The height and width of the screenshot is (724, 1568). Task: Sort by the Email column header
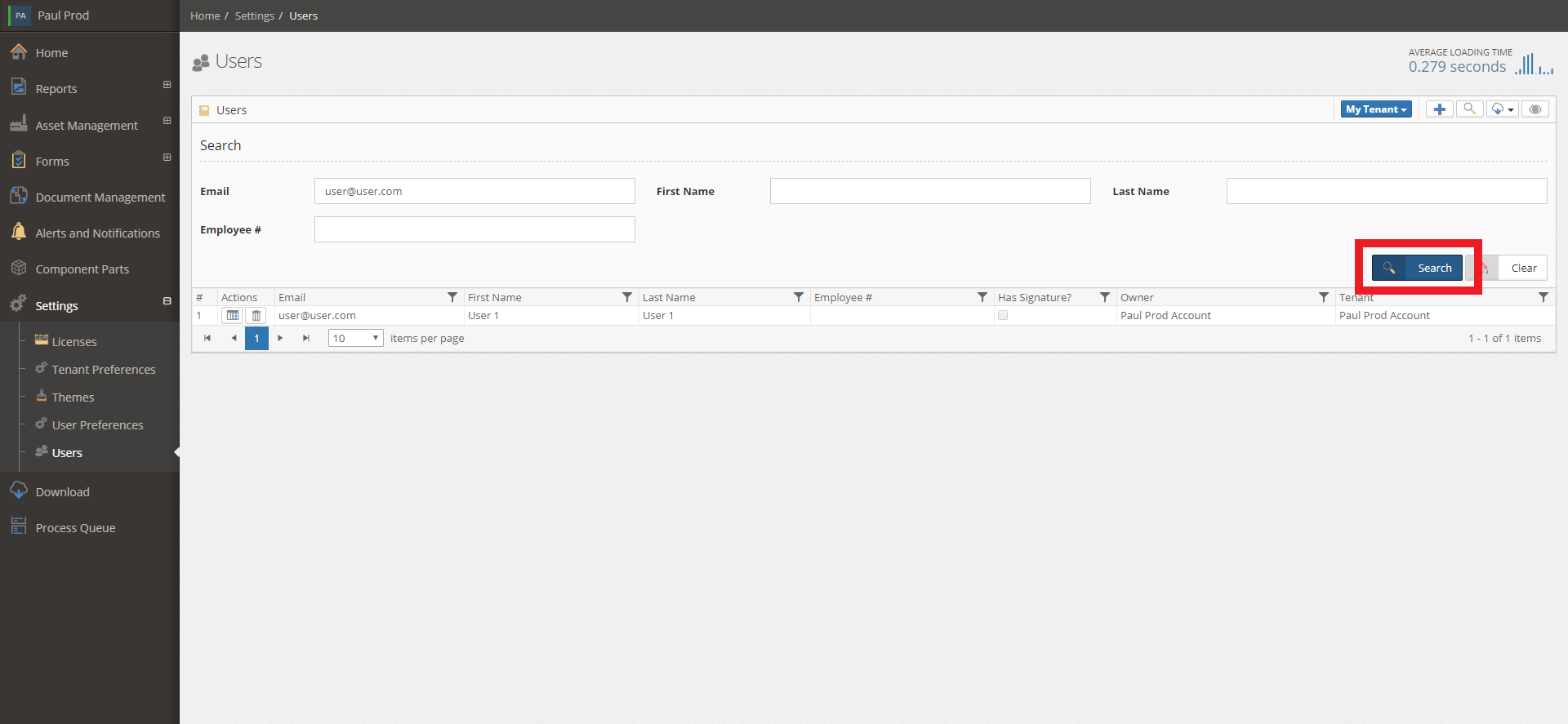coord(292,297)
